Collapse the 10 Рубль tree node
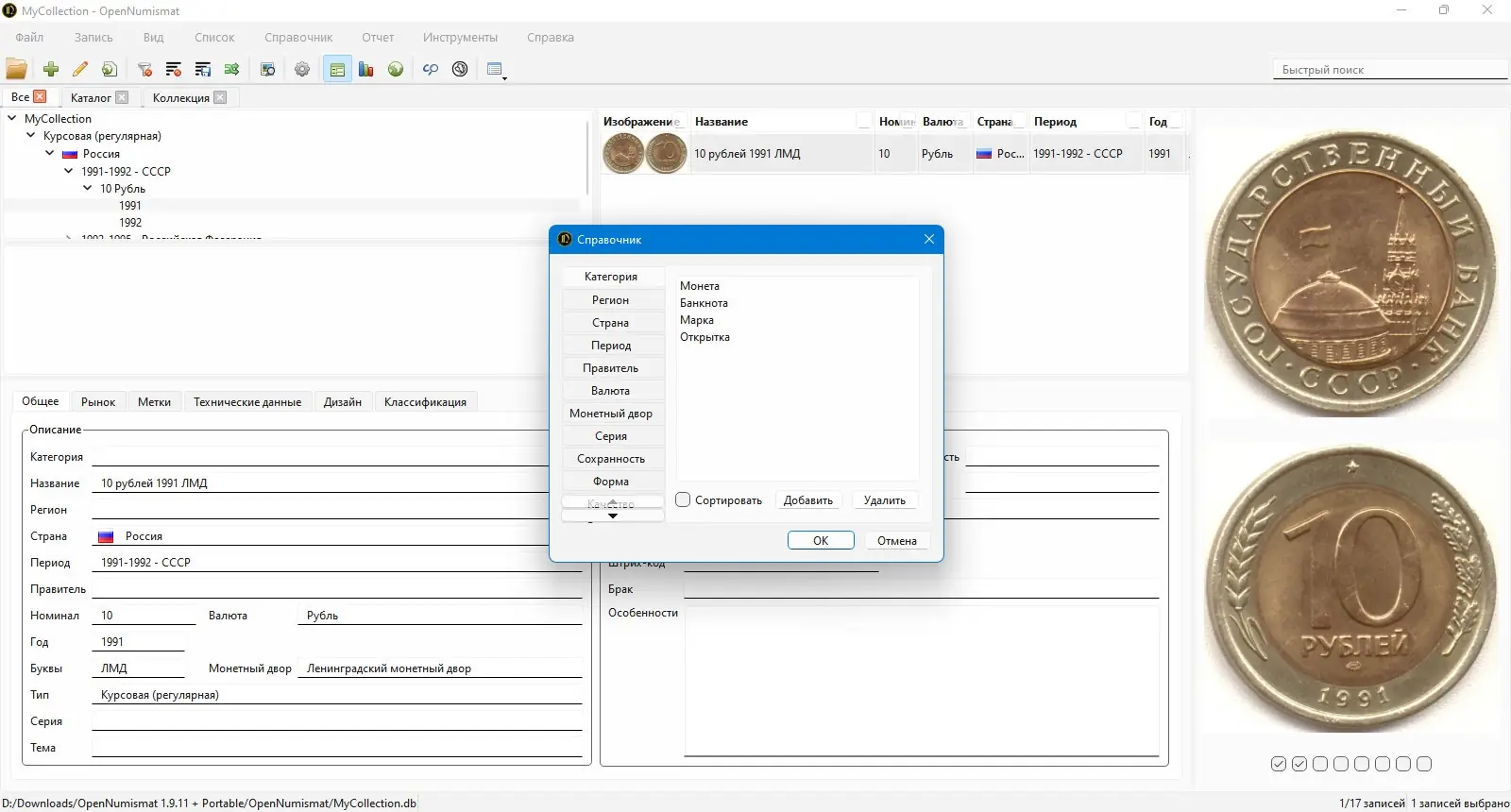The image size is (1511, 812). pyautogui.click(x=88, y=188)
